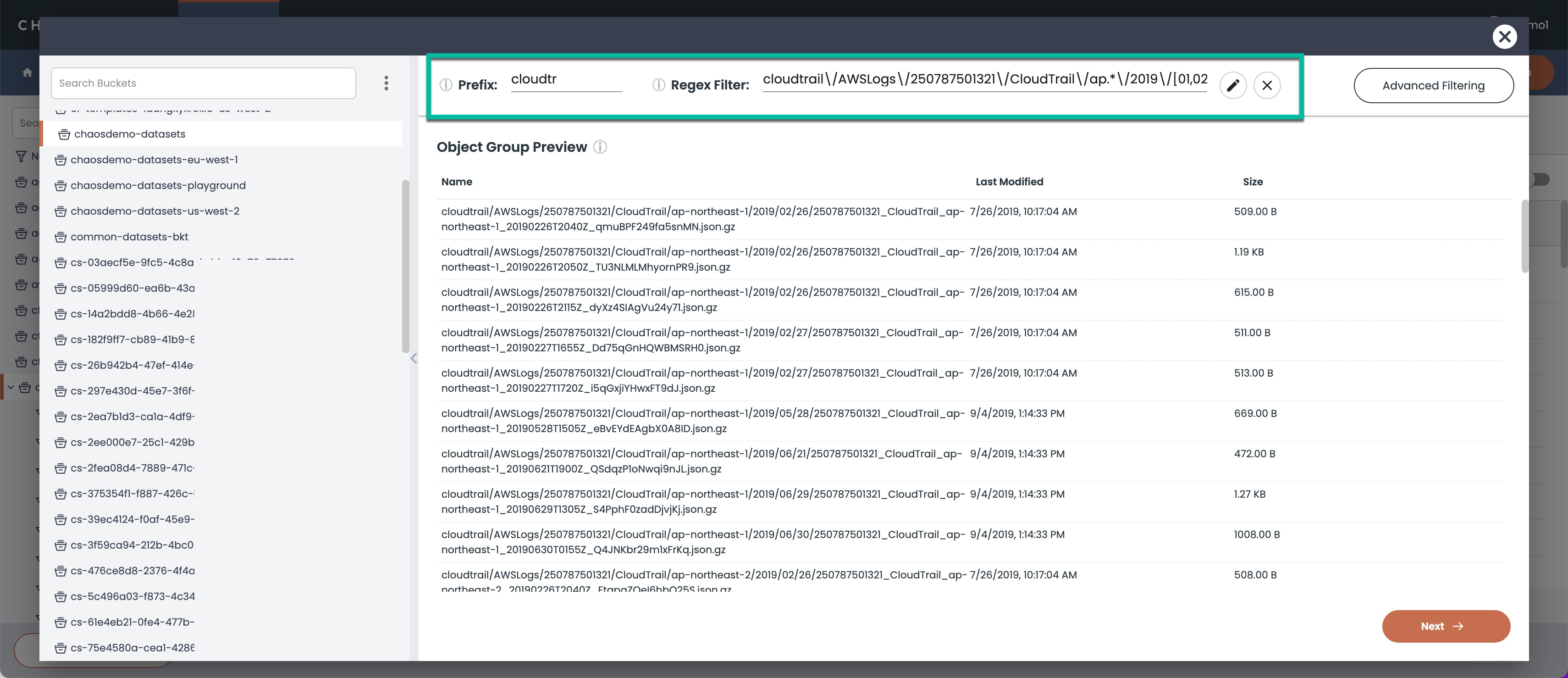Image resolution: width=1568 pixels, height=678 pixels.
Task: Click the Regex Filter text field
Action: pos(984,80)
